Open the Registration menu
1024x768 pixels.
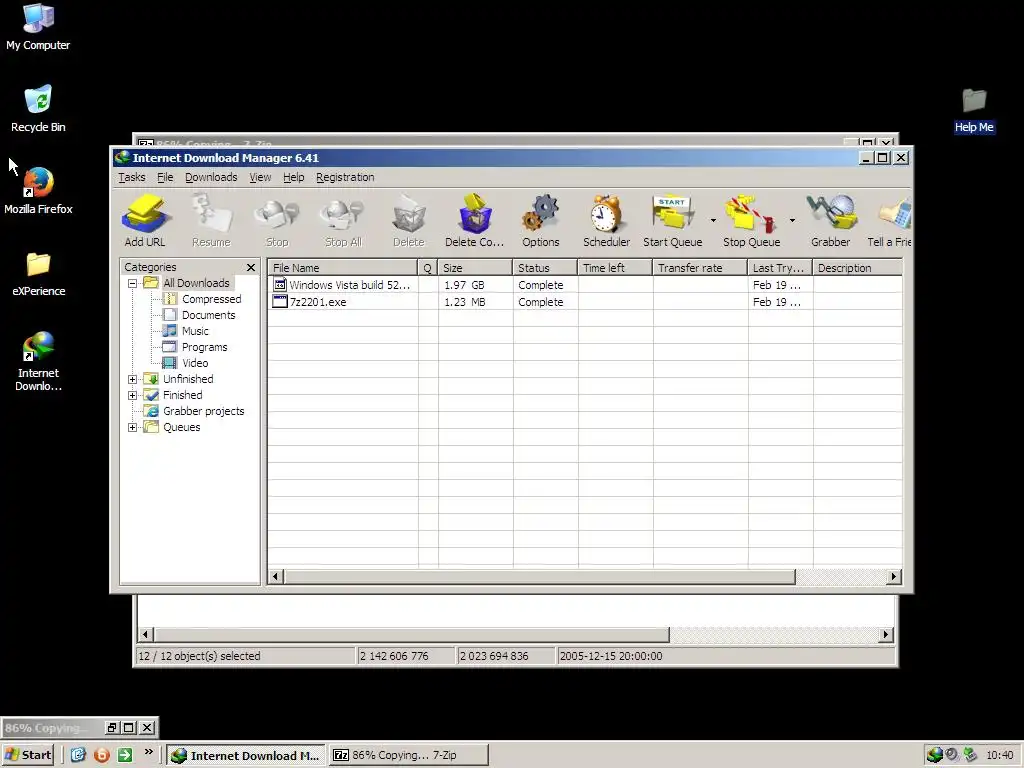point(345,177)
